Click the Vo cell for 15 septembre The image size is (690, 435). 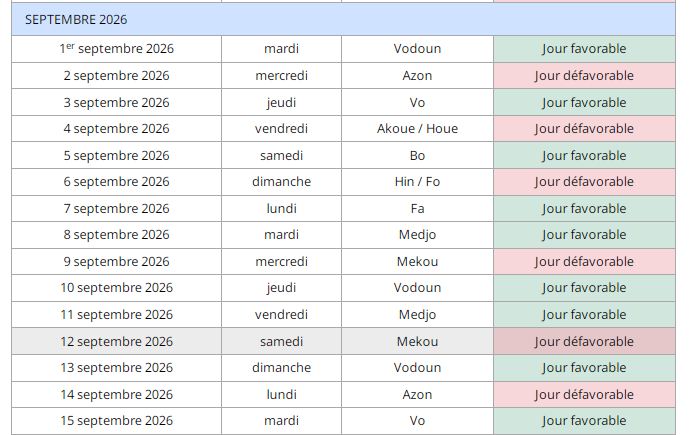(x=417, y=421)
